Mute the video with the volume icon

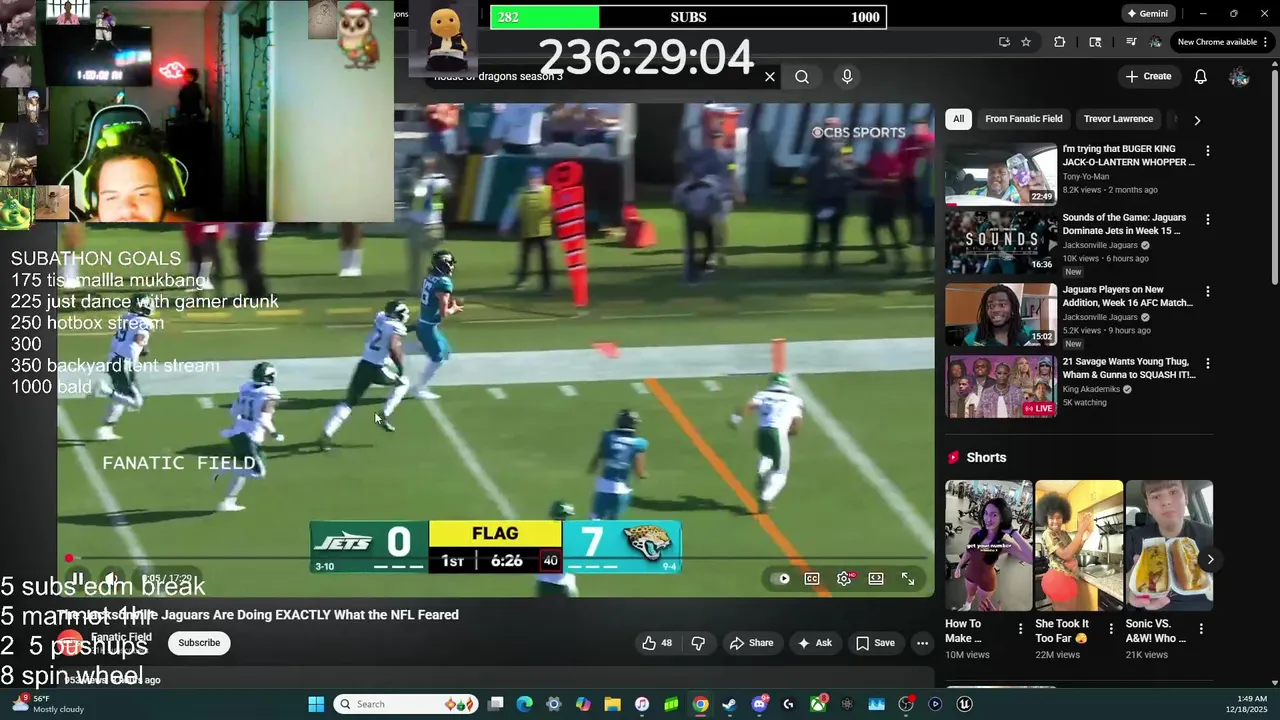tap(111, 579)
